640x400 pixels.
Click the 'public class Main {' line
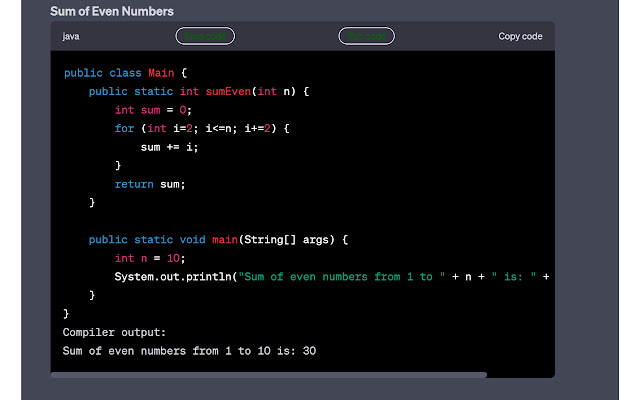coord(125,73)
